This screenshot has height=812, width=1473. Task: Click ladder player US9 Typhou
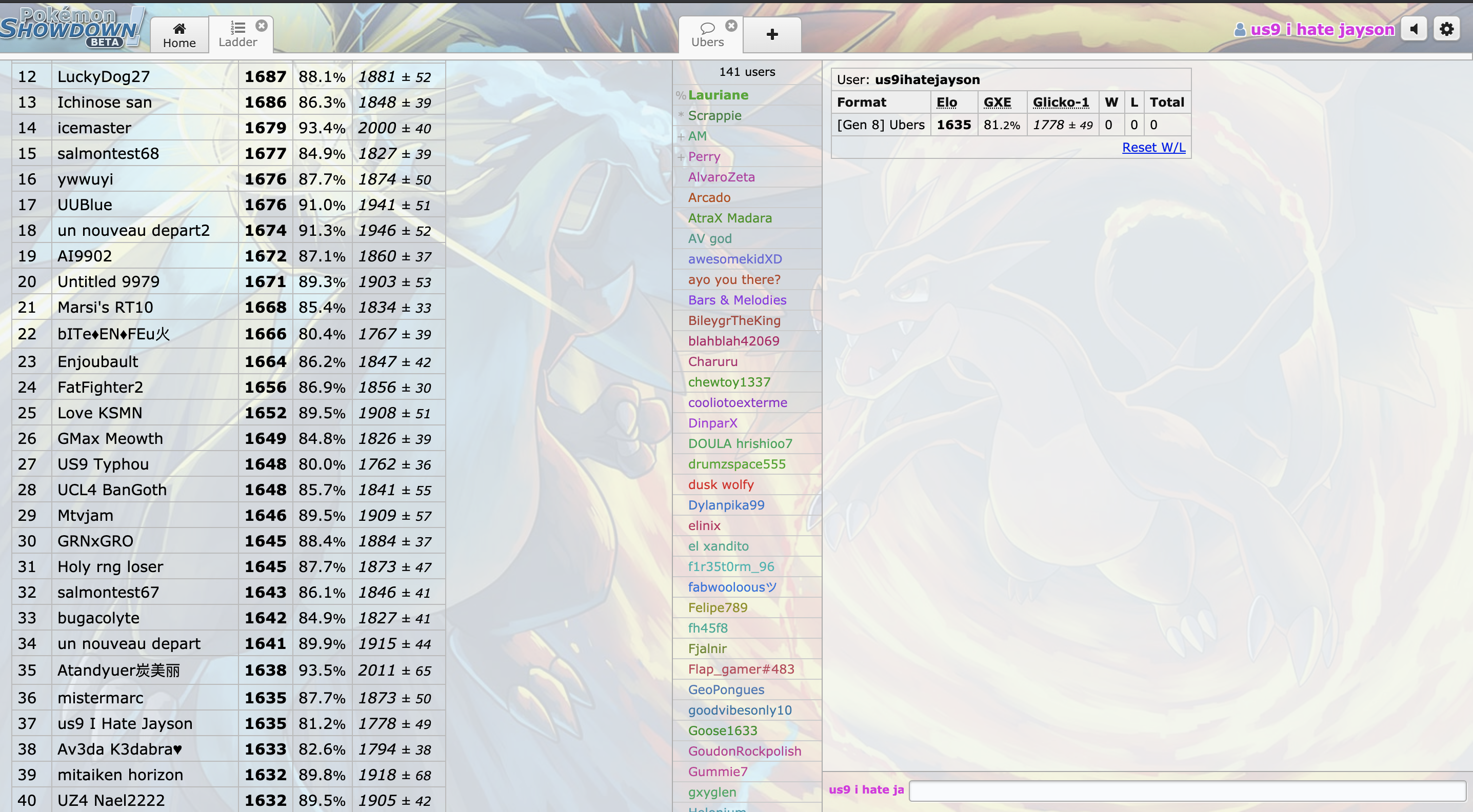pyautogui.click(x=103, y=464)
